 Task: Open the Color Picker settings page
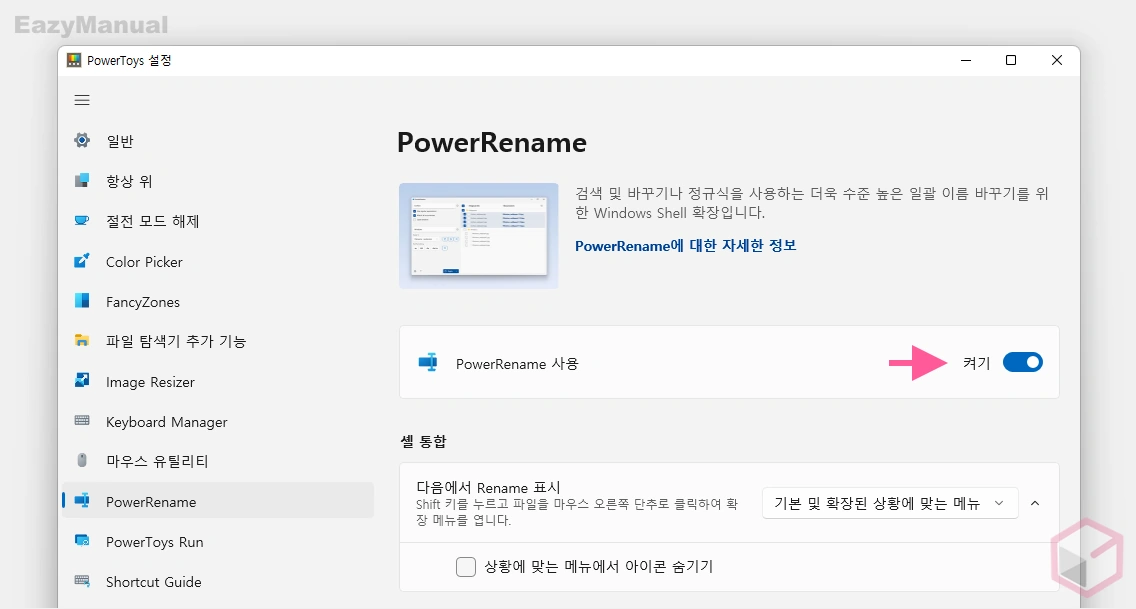pyautogui.click(x=218, y=261)
